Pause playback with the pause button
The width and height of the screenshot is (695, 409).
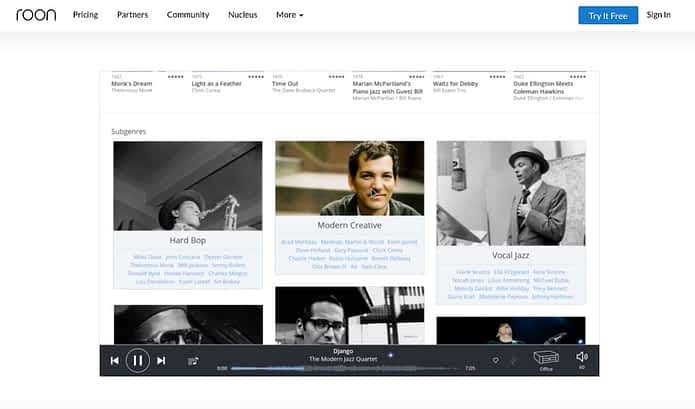(x=137, y=361)
